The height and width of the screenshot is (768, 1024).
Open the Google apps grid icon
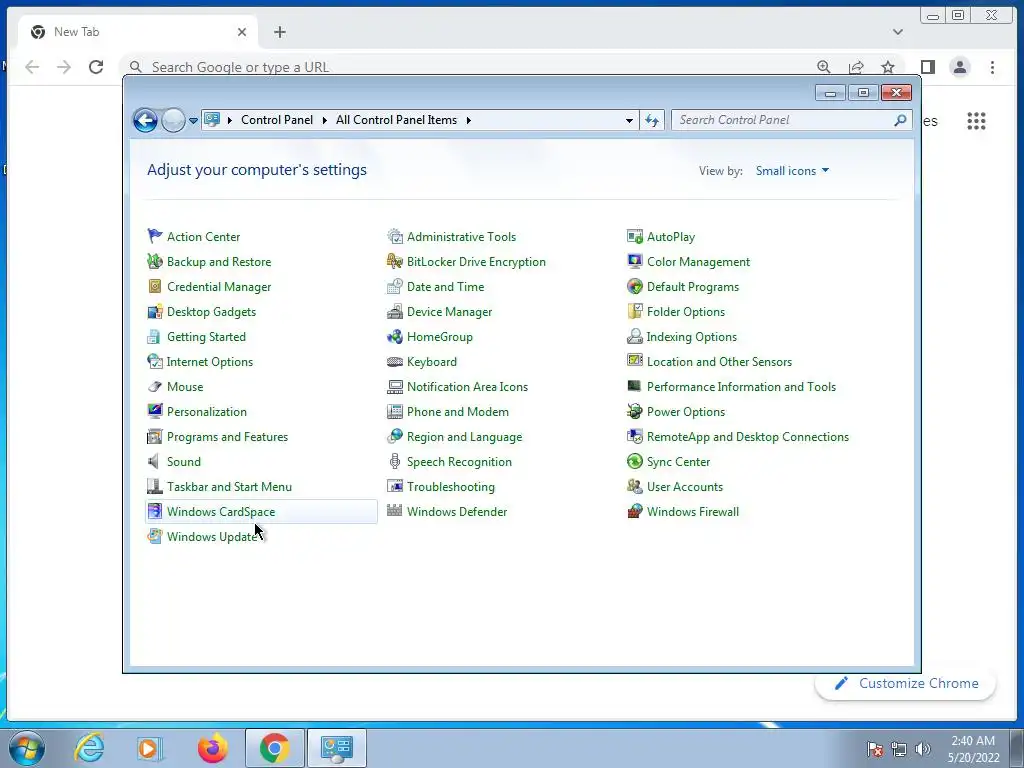(976, 121)
